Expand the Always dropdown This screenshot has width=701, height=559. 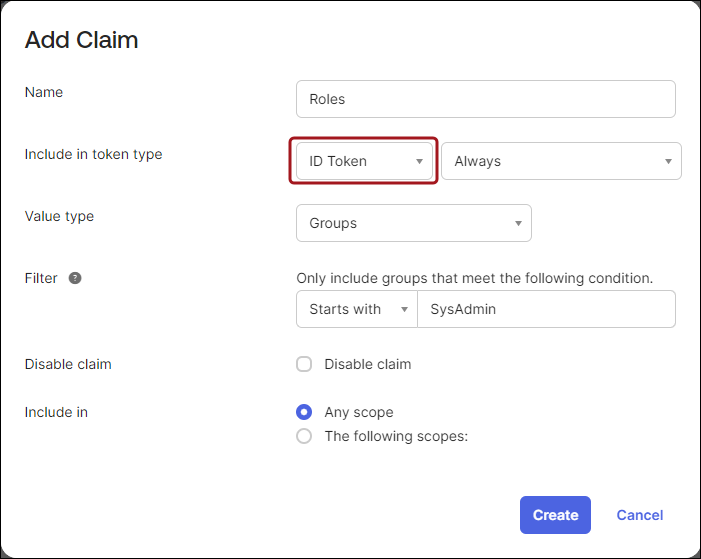point(561,161)
